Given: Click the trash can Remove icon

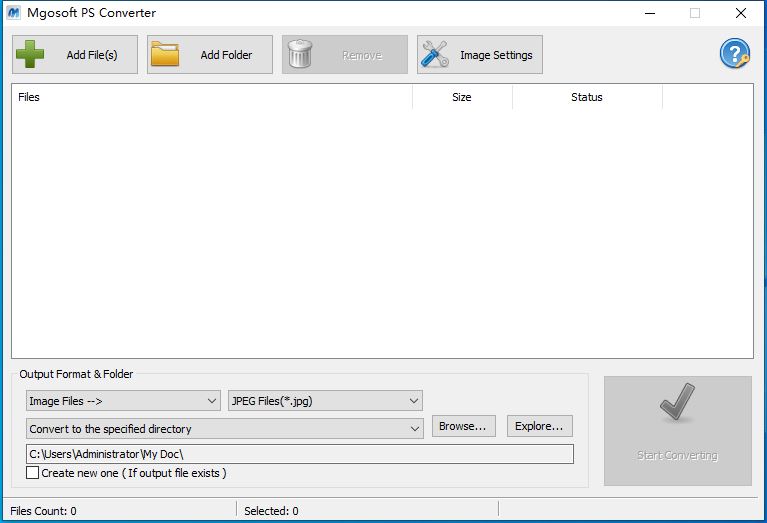Looking at the screenshot, I should click(x=300, y=54).
